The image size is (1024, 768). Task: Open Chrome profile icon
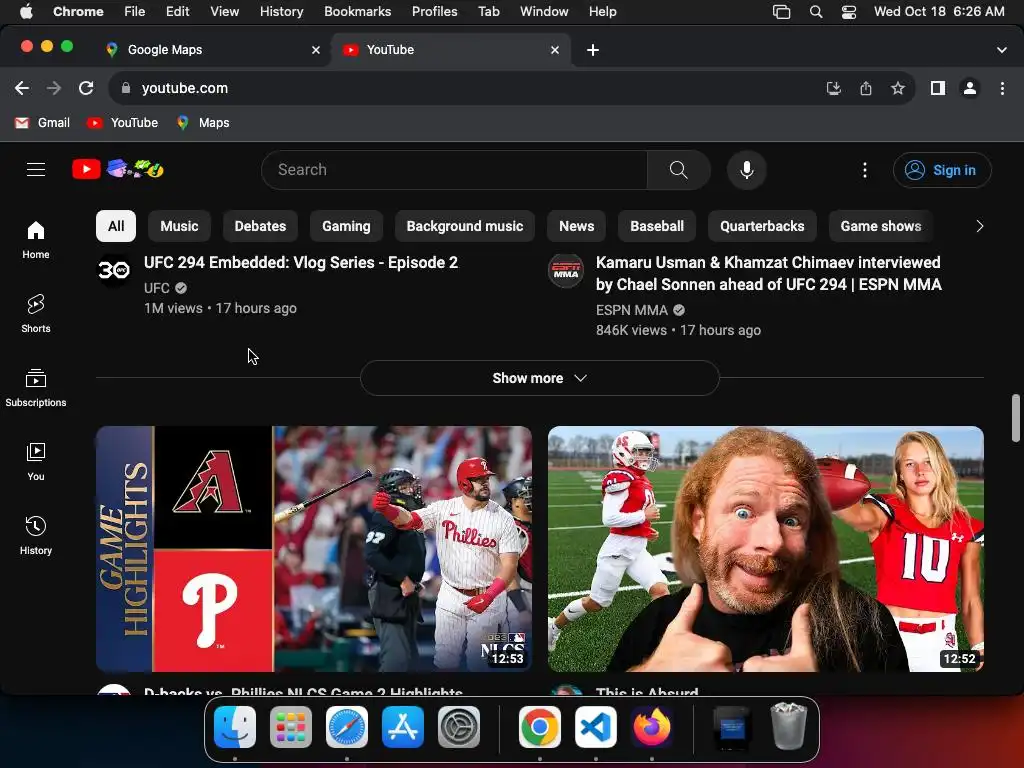[970, 88]
